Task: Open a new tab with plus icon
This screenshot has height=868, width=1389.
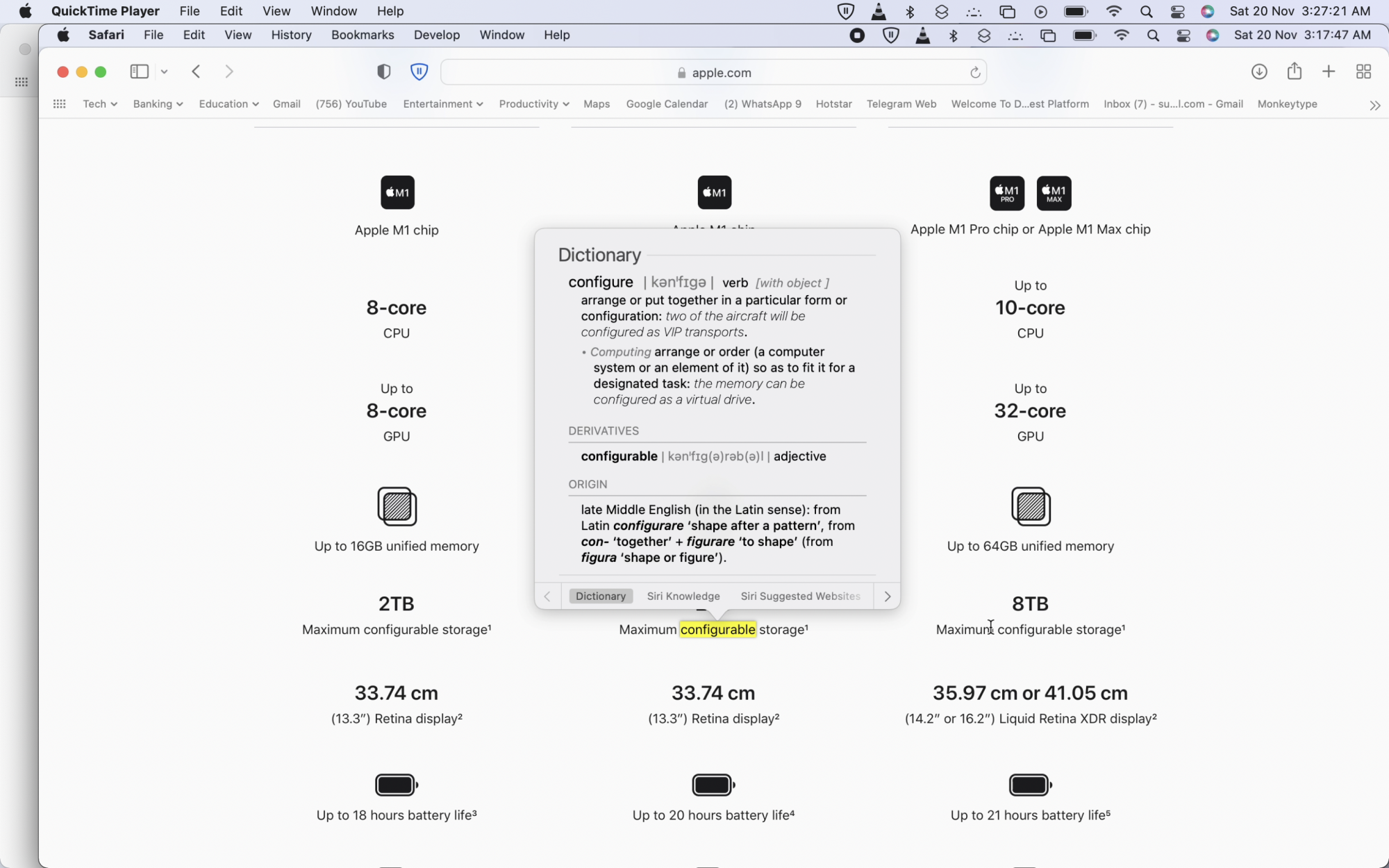Action: pyautogui.click(x=1328, y=72)
